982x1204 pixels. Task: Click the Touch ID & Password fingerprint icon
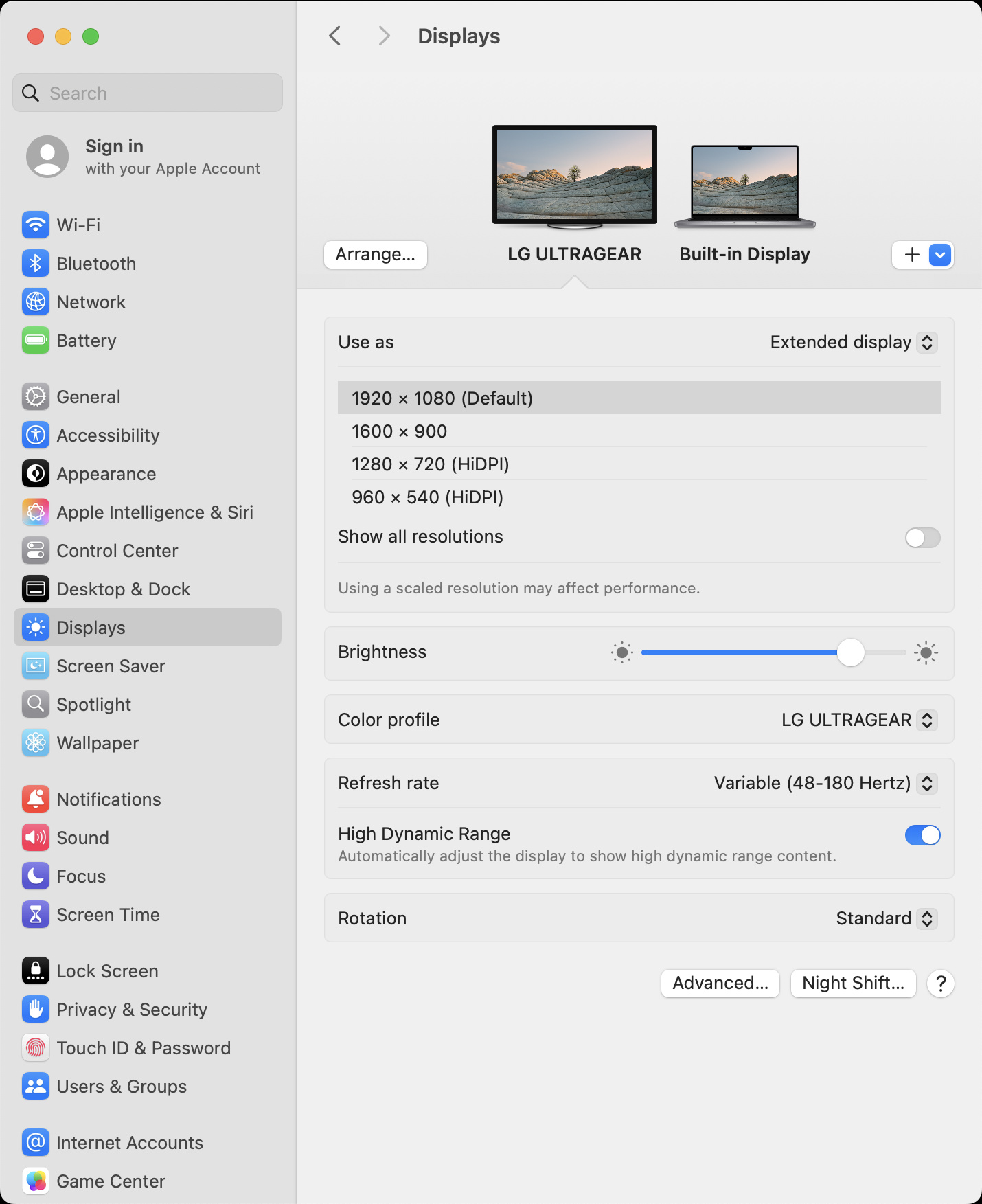[36, 1047]
